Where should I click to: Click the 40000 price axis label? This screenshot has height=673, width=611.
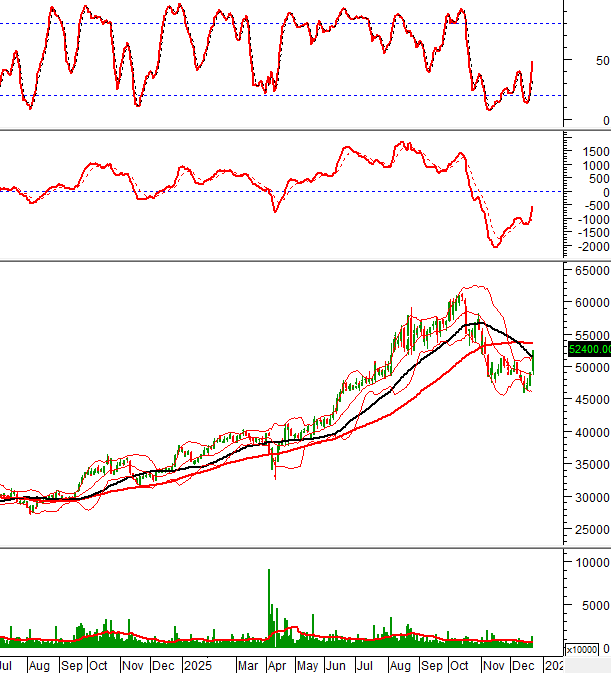[591, 433]
